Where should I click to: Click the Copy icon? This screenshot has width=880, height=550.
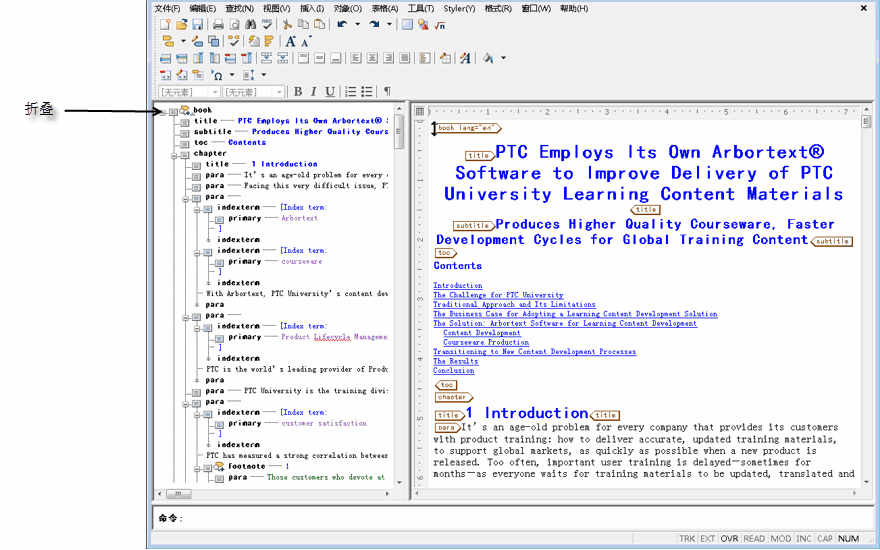[x=304, y=25]
